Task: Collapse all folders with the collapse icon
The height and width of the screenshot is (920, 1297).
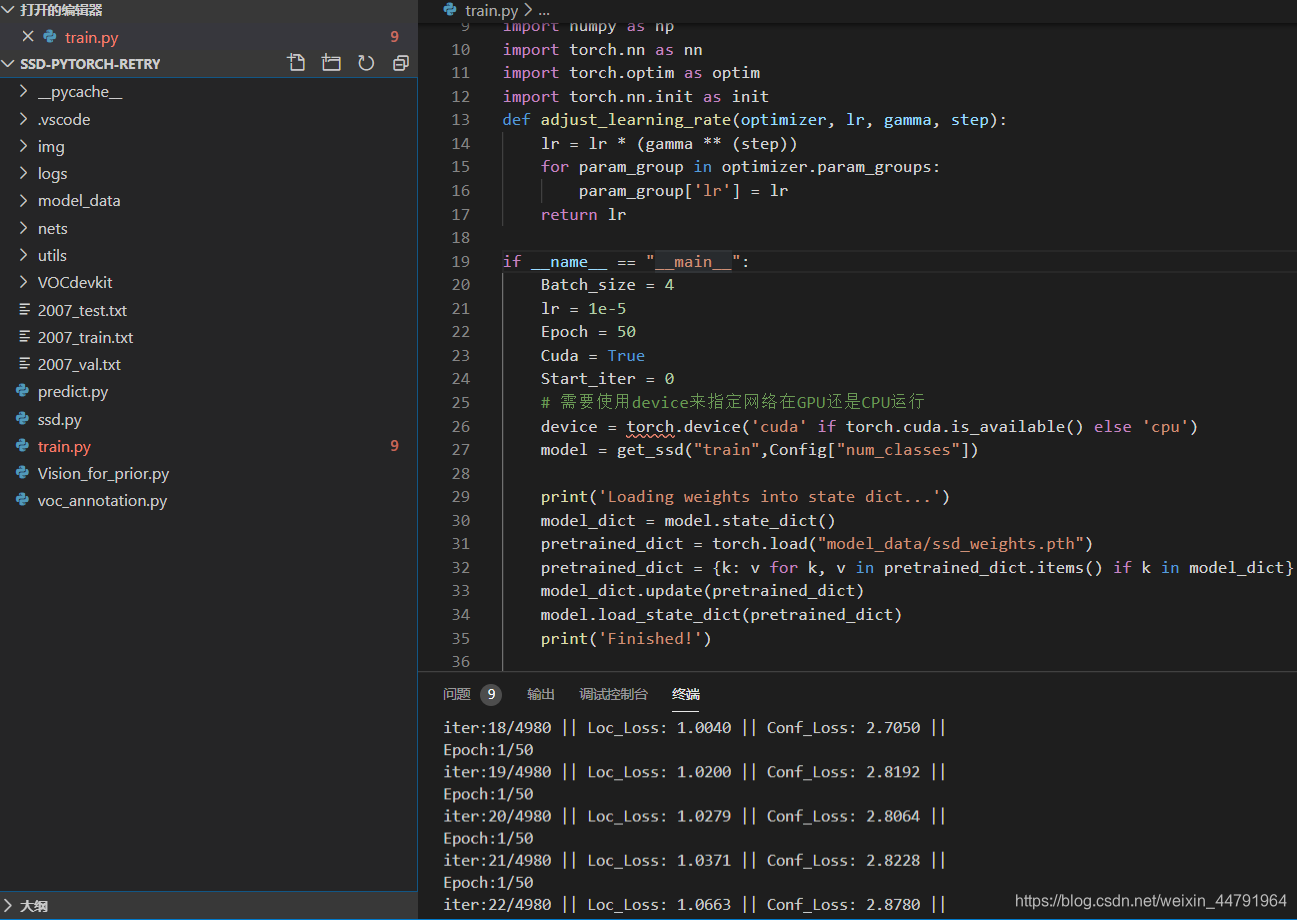Action: [401, 63]
